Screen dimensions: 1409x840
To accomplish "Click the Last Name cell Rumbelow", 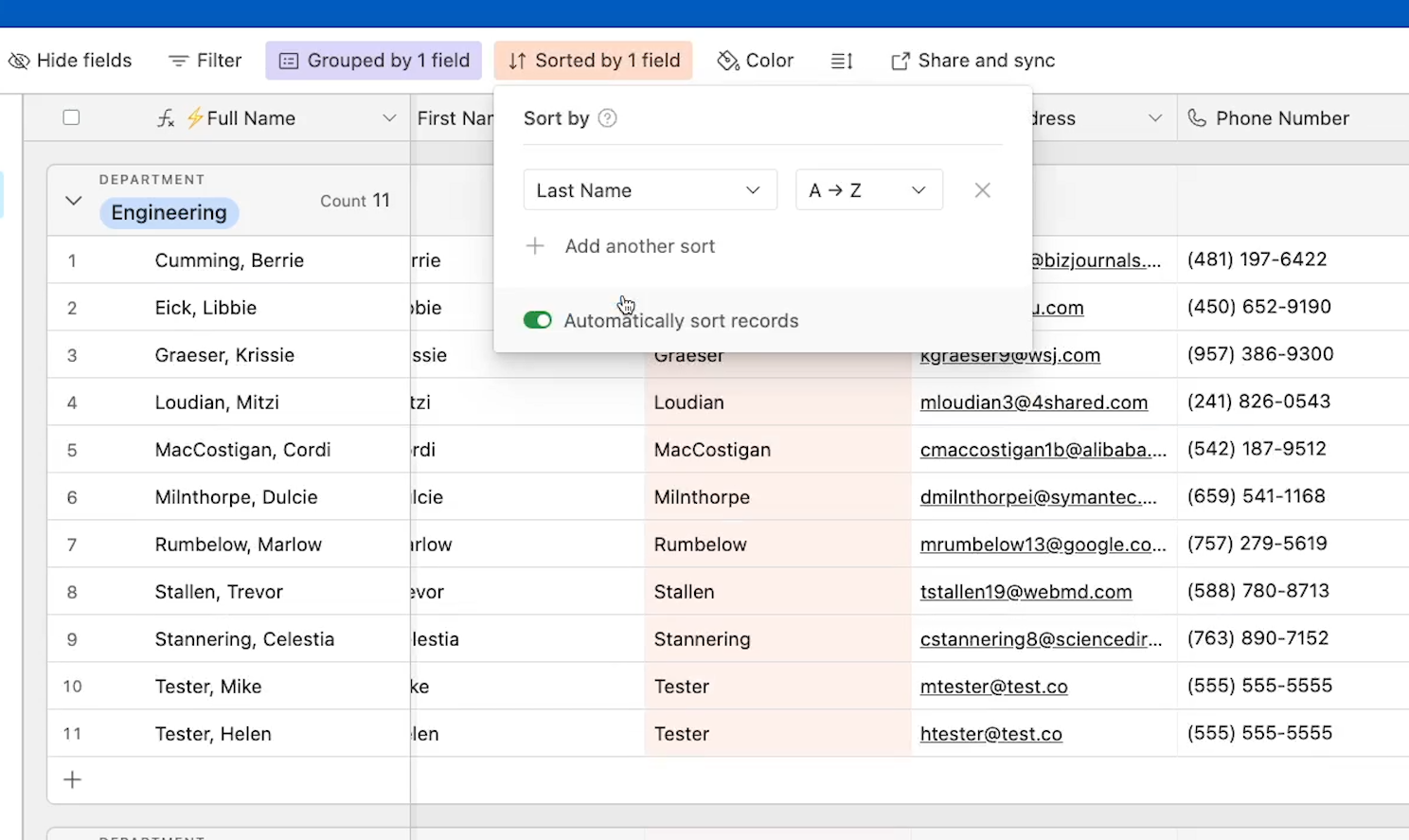I will tap(778, 545).
